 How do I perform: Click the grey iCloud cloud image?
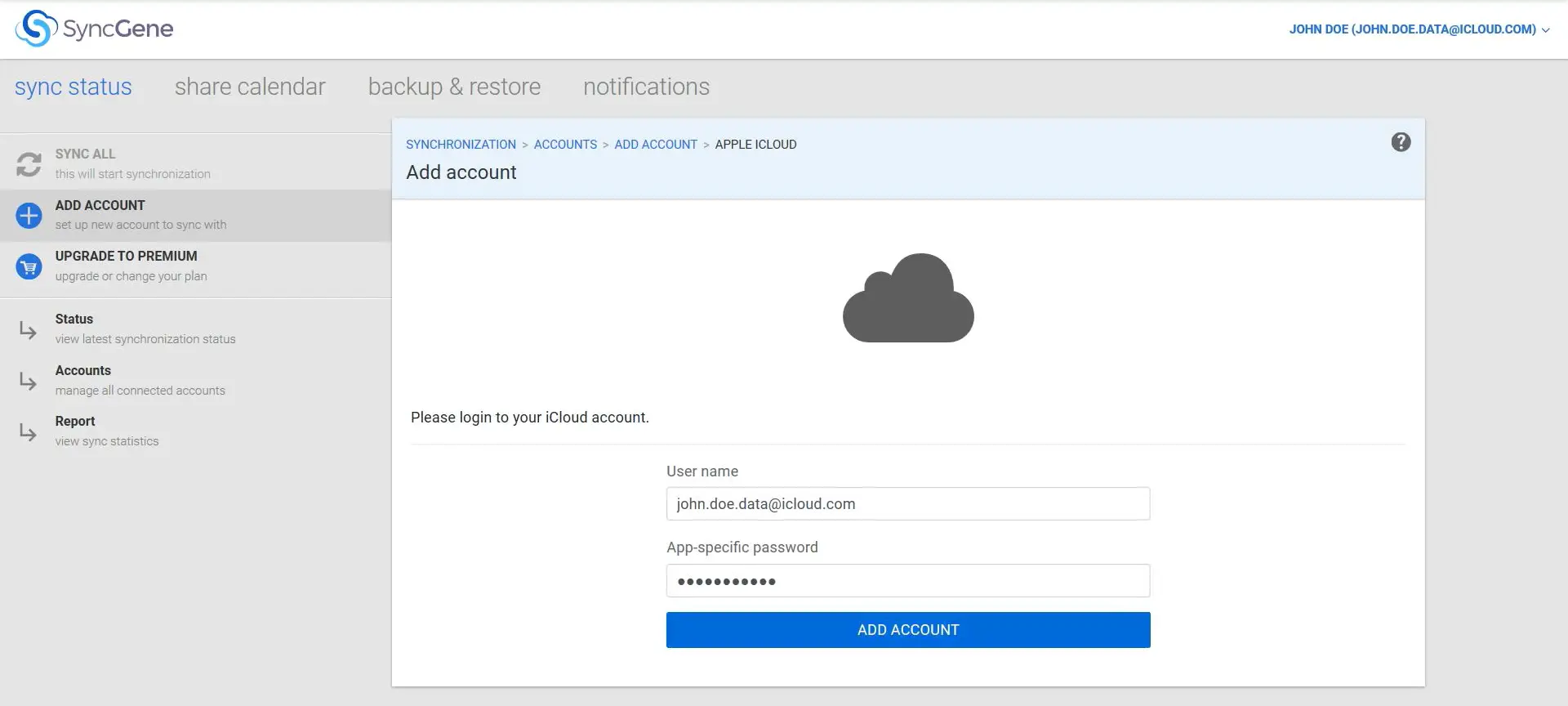pos(908,297)
